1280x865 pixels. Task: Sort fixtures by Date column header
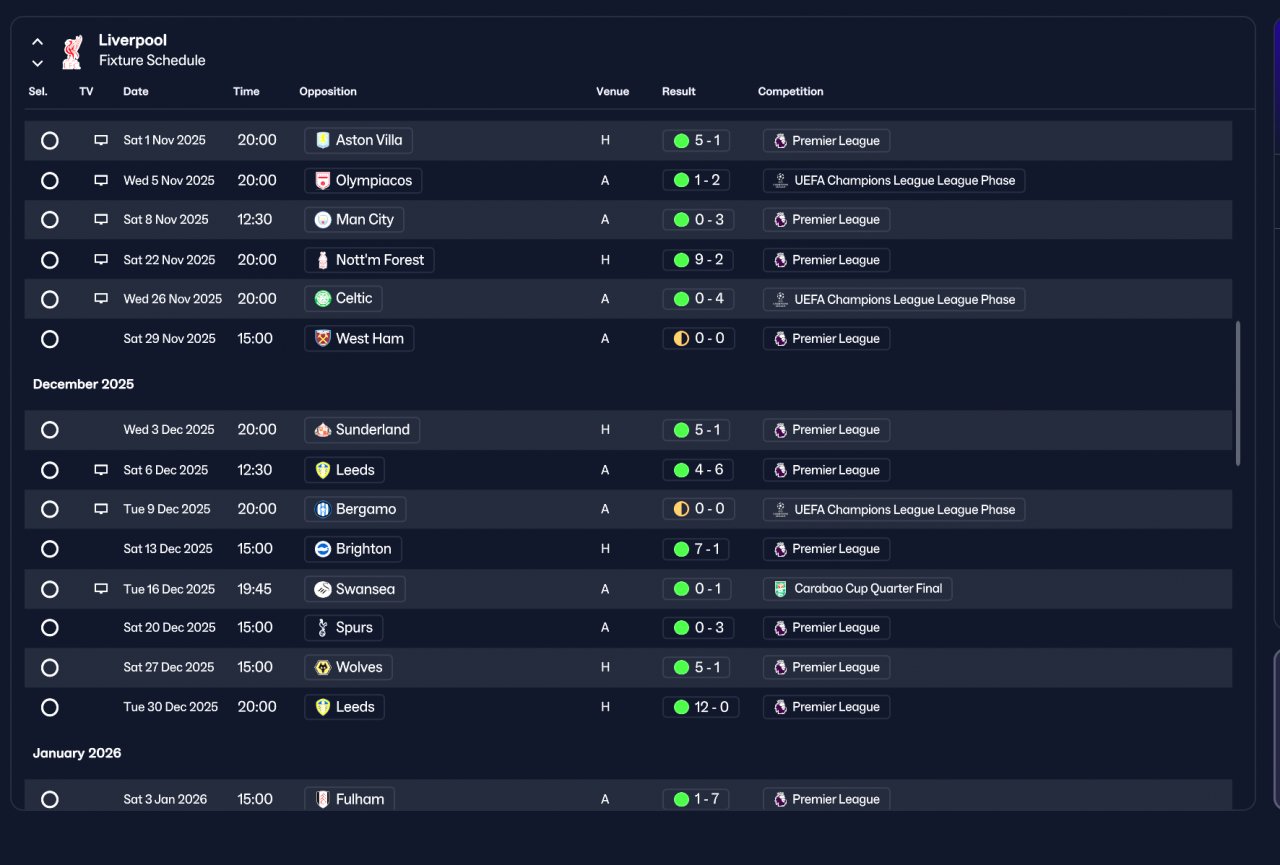point(136,91)
